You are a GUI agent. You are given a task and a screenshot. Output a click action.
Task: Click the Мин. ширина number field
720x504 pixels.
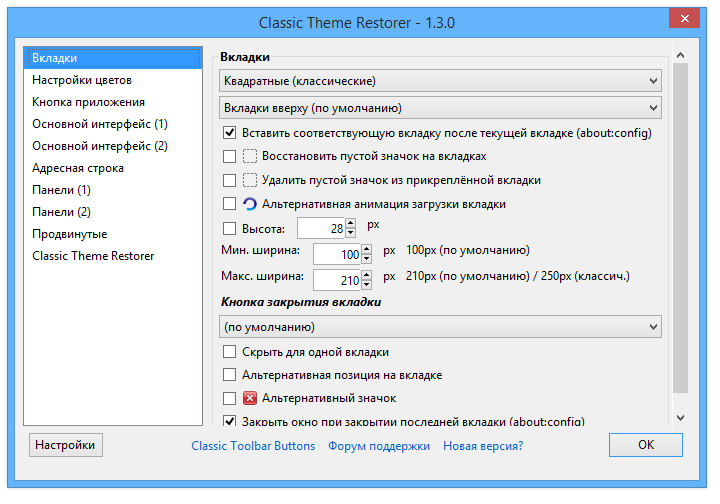point(338,254)
